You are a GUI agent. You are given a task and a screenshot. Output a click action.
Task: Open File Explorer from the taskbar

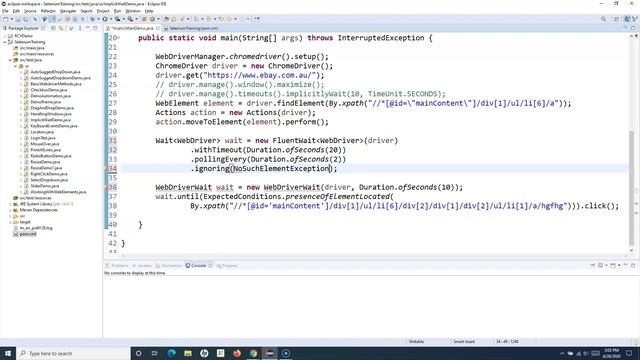click(x=188, y=353)
